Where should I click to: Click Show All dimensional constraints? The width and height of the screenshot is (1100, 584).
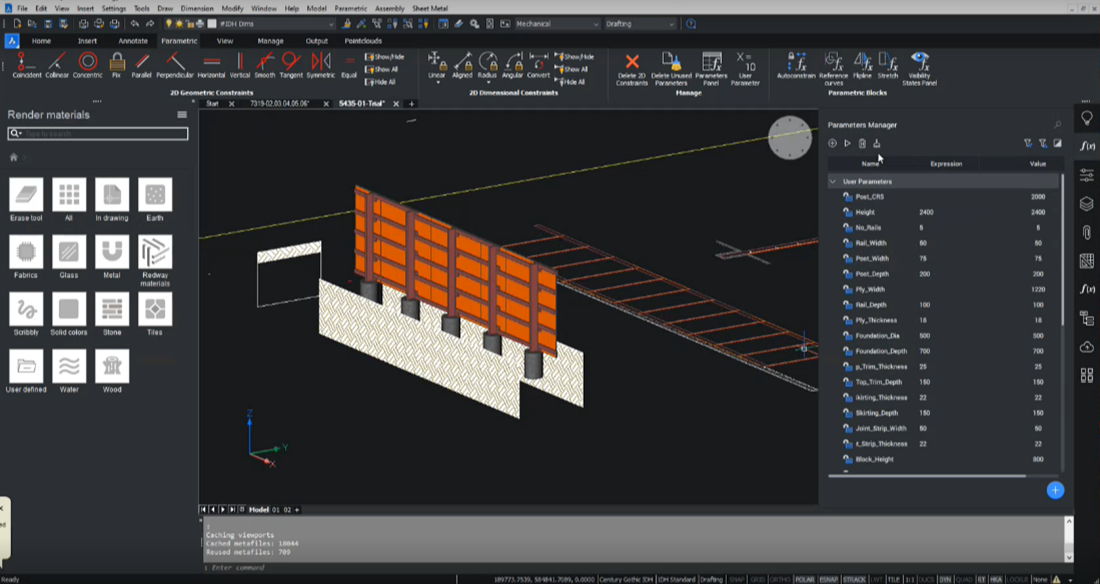pos(573,68)
